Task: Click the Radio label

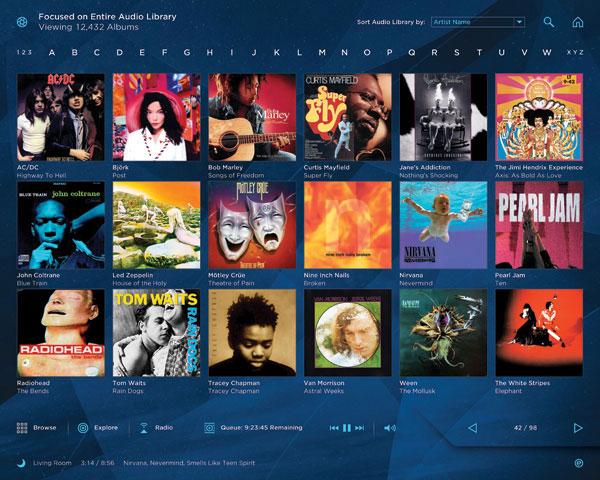Action: tap(164, 428)
